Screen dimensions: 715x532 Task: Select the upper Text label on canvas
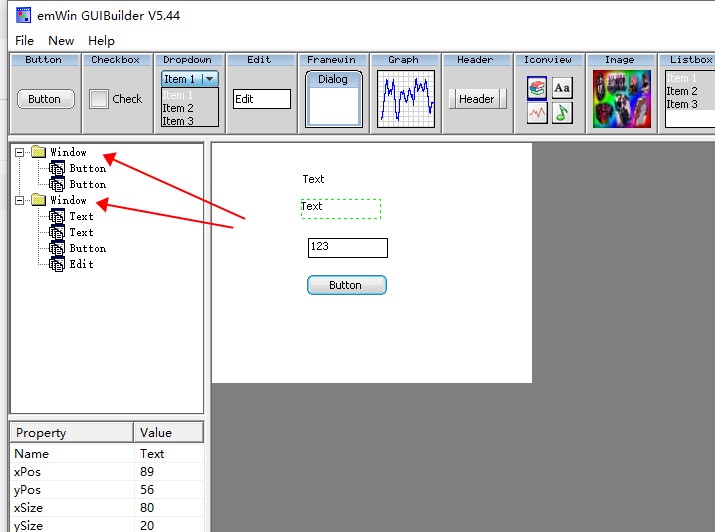point(313,179)
